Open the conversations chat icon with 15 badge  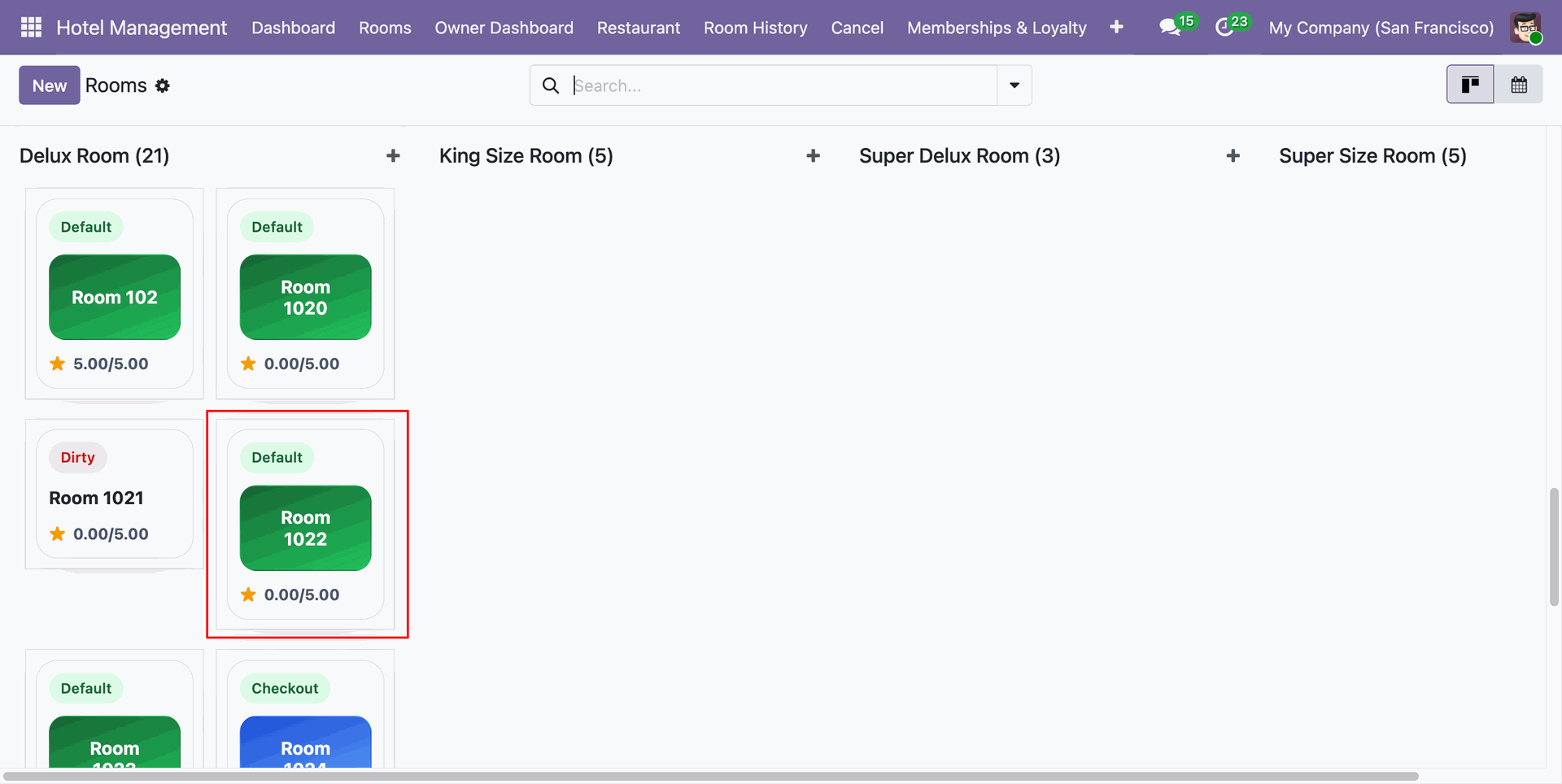1170,28
